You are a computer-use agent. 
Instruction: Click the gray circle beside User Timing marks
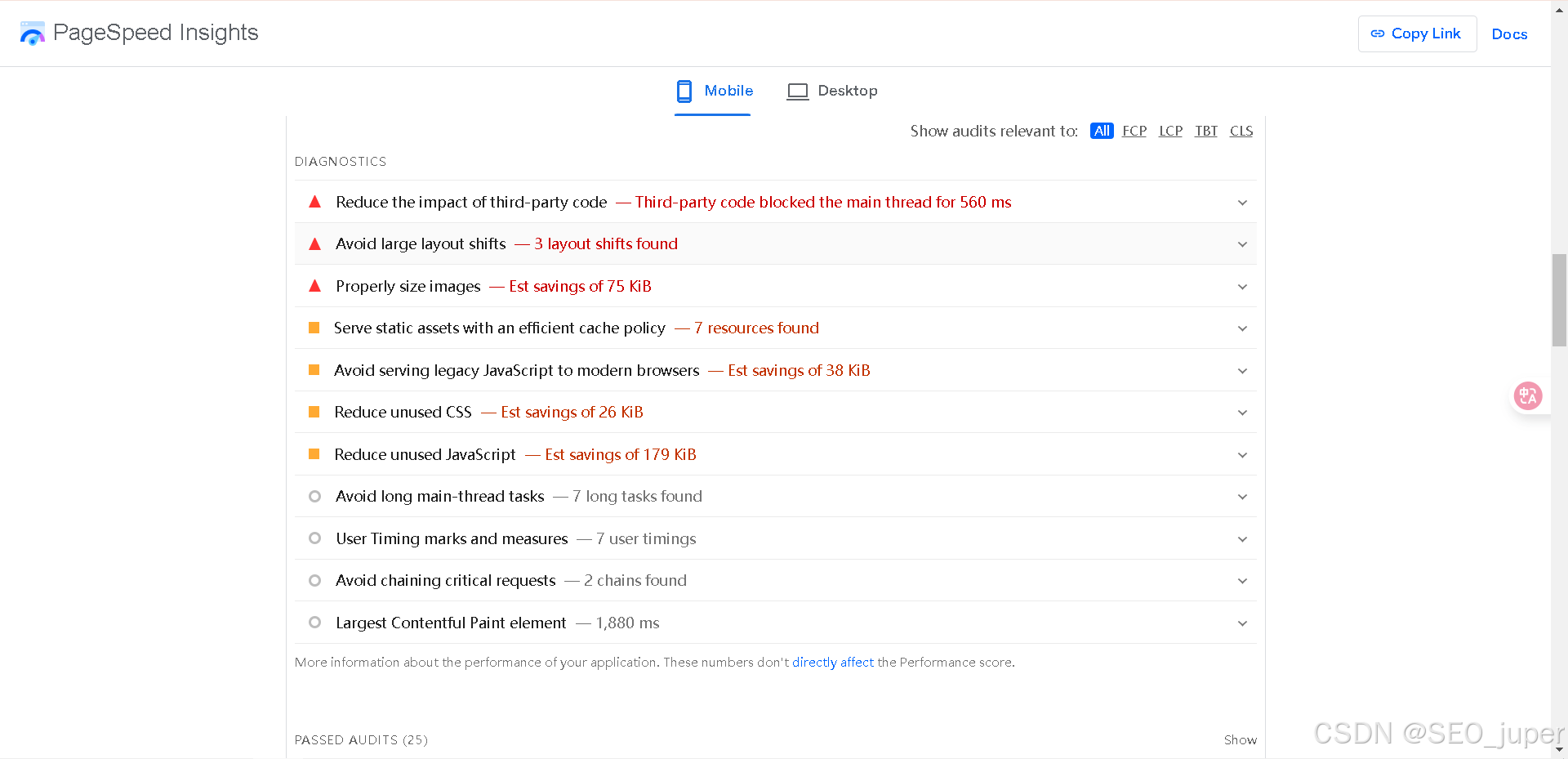tap(314, 538)
